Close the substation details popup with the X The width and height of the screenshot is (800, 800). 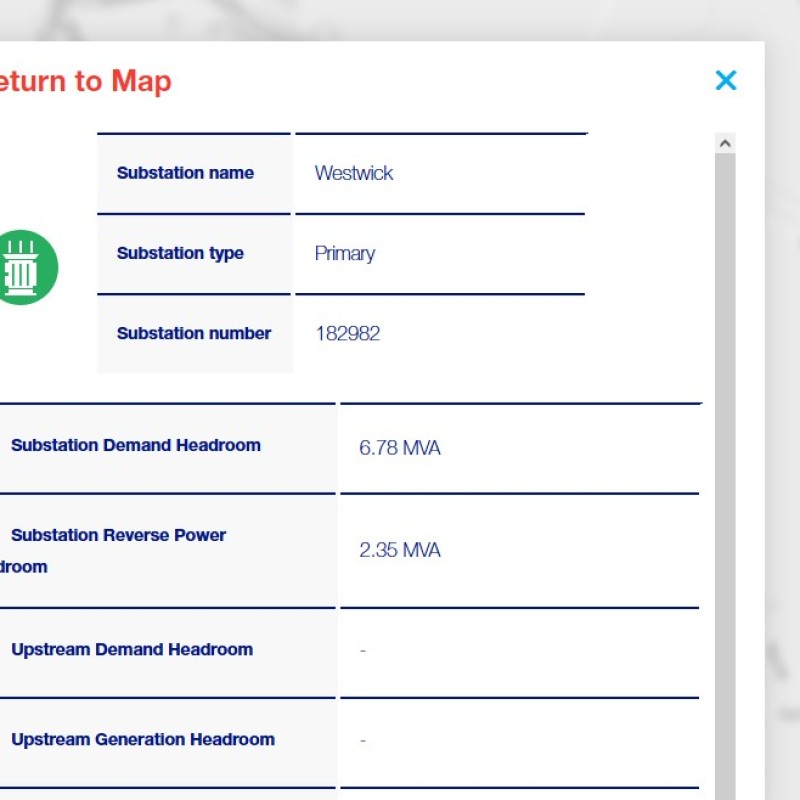point(726,80)
